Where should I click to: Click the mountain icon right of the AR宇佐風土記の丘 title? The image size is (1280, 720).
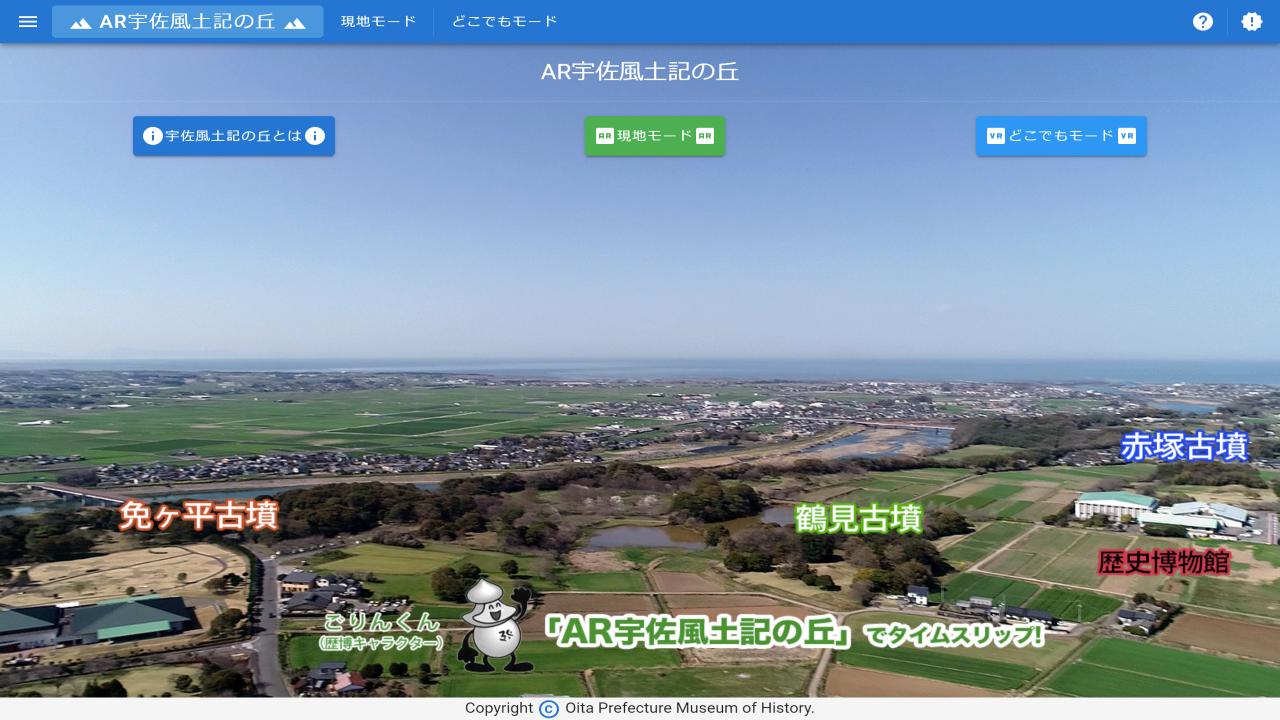click(x=295, y=22)
